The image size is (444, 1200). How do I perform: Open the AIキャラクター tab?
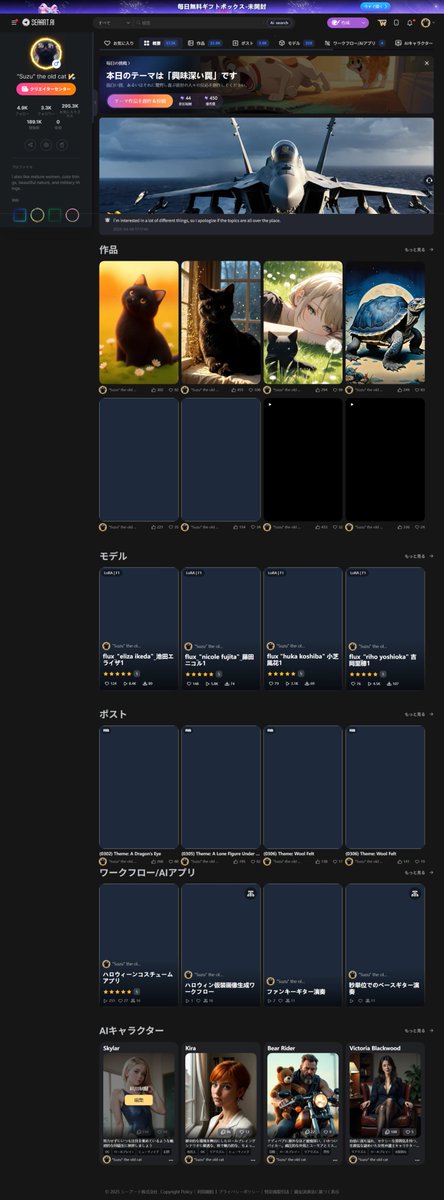[414, 44]
